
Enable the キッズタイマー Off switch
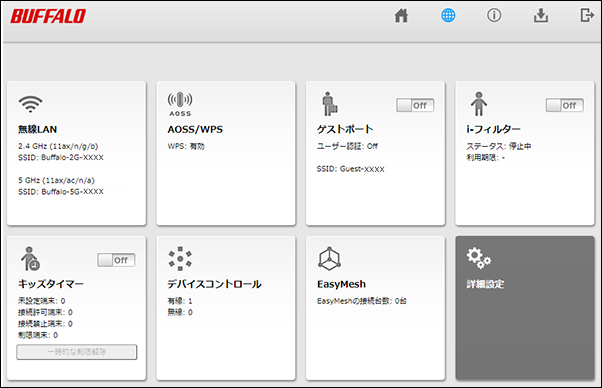point(116,260)
